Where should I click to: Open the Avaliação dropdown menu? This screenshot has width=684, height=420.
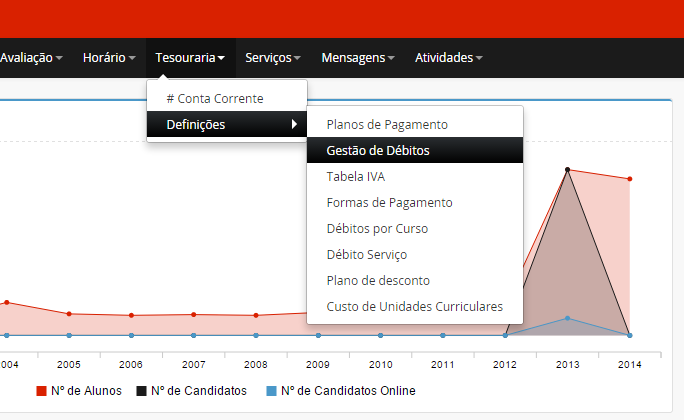click(30, 58)
